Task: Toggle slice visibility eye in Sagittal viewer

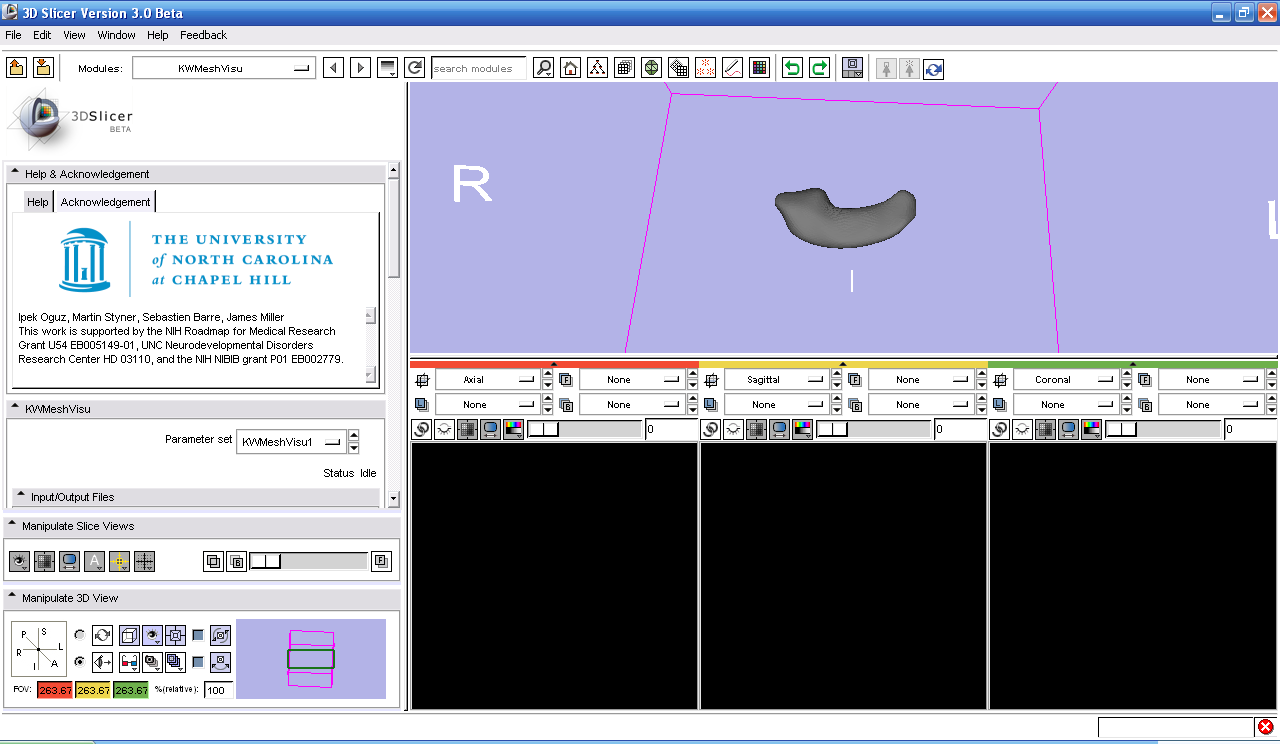Action: [x=734, y=429]
